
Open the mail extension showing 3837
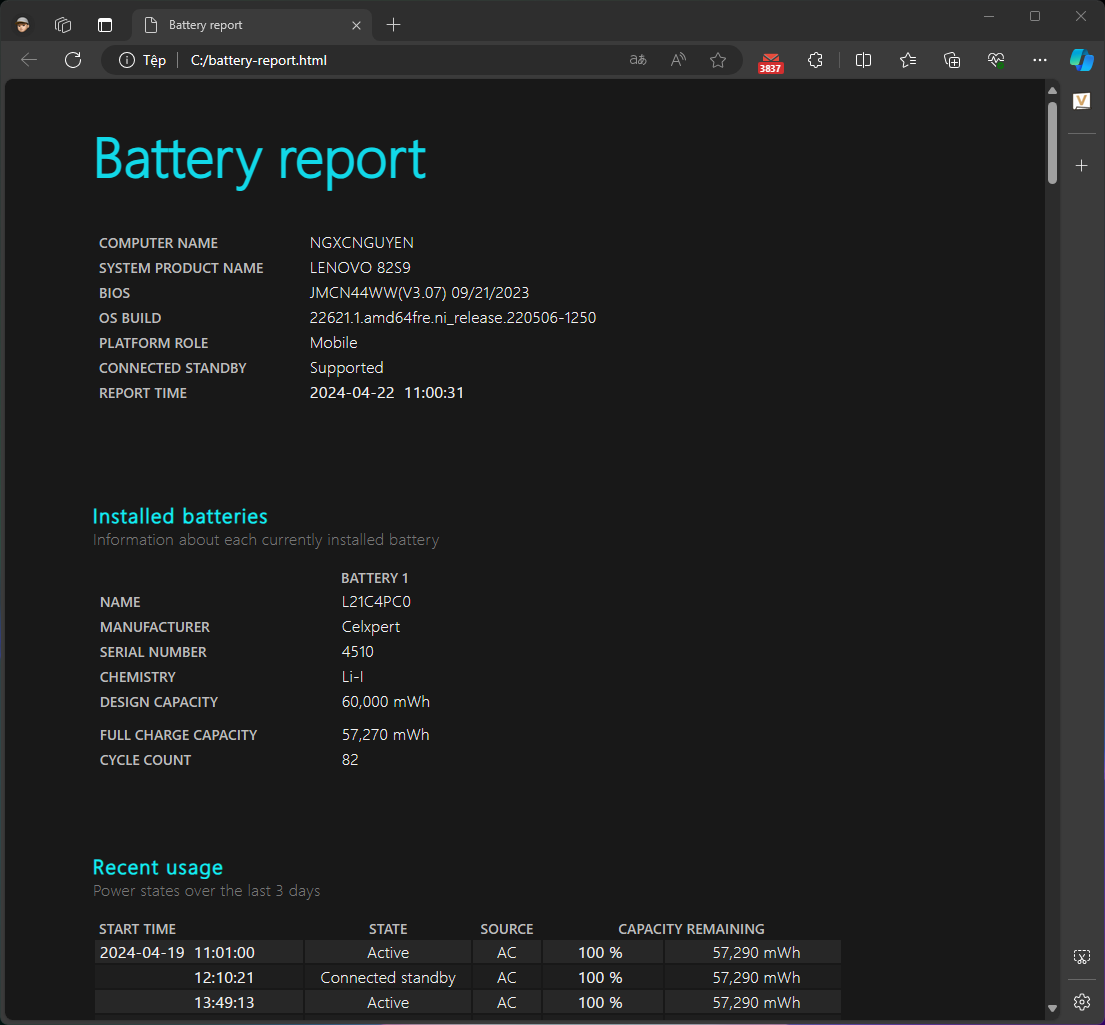pos(770,62)
